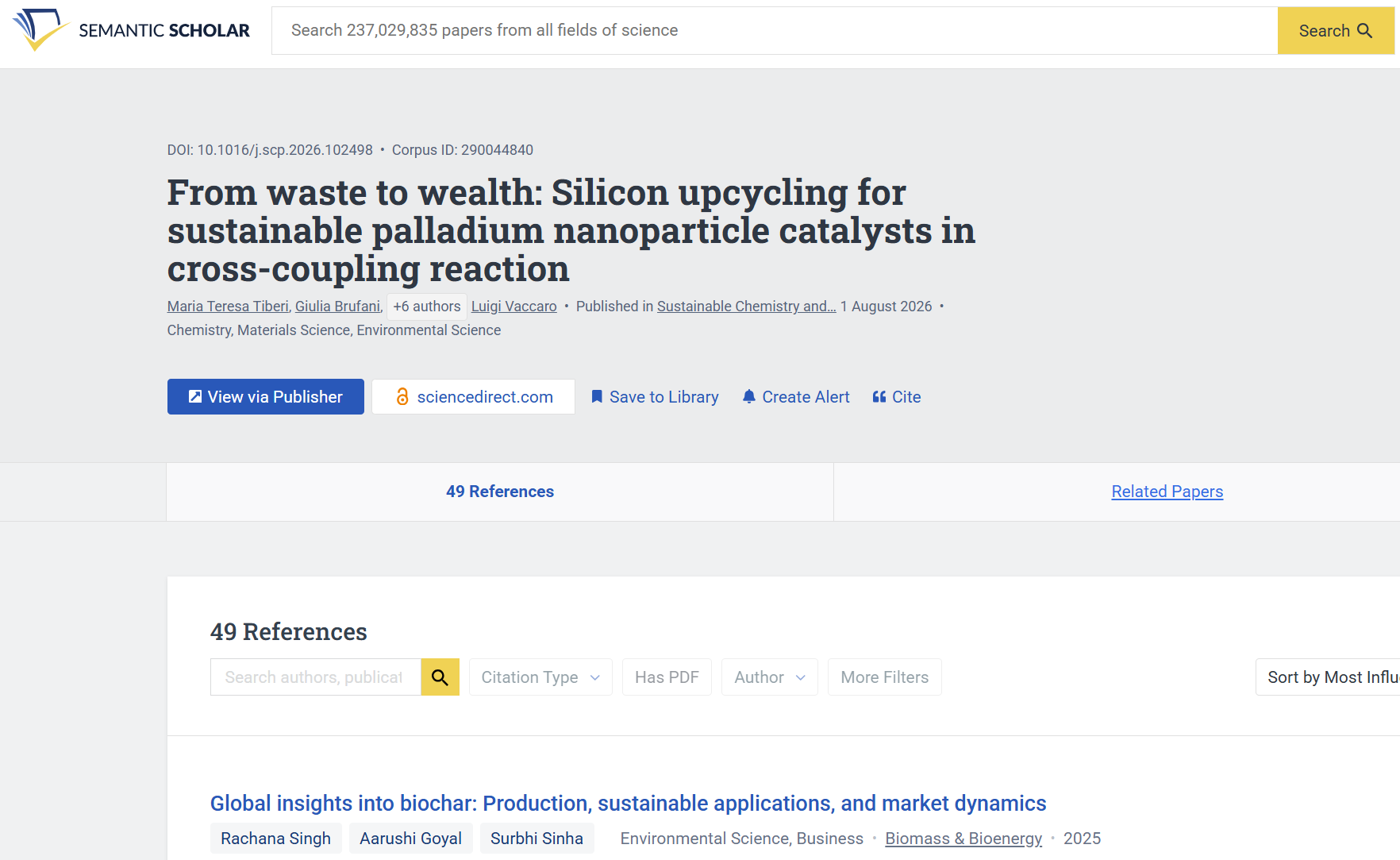Focus the search authors, publications field
Image resolution: width=1400 pixels, height=860 pixels.
coord(316,677)
